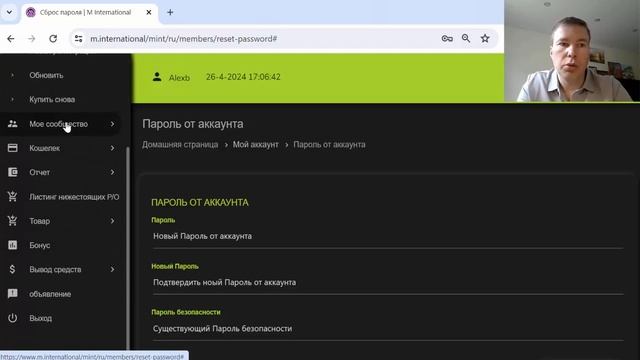Click the Alexb username in header

point(179,78)
